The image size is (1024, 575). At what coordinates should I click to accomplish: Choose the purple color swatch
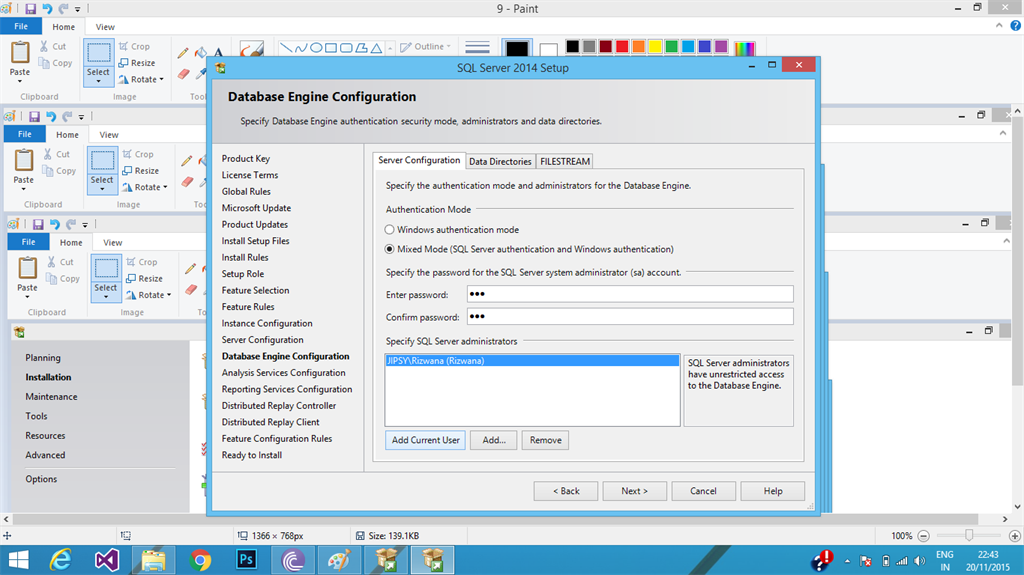tap(721, 46)
